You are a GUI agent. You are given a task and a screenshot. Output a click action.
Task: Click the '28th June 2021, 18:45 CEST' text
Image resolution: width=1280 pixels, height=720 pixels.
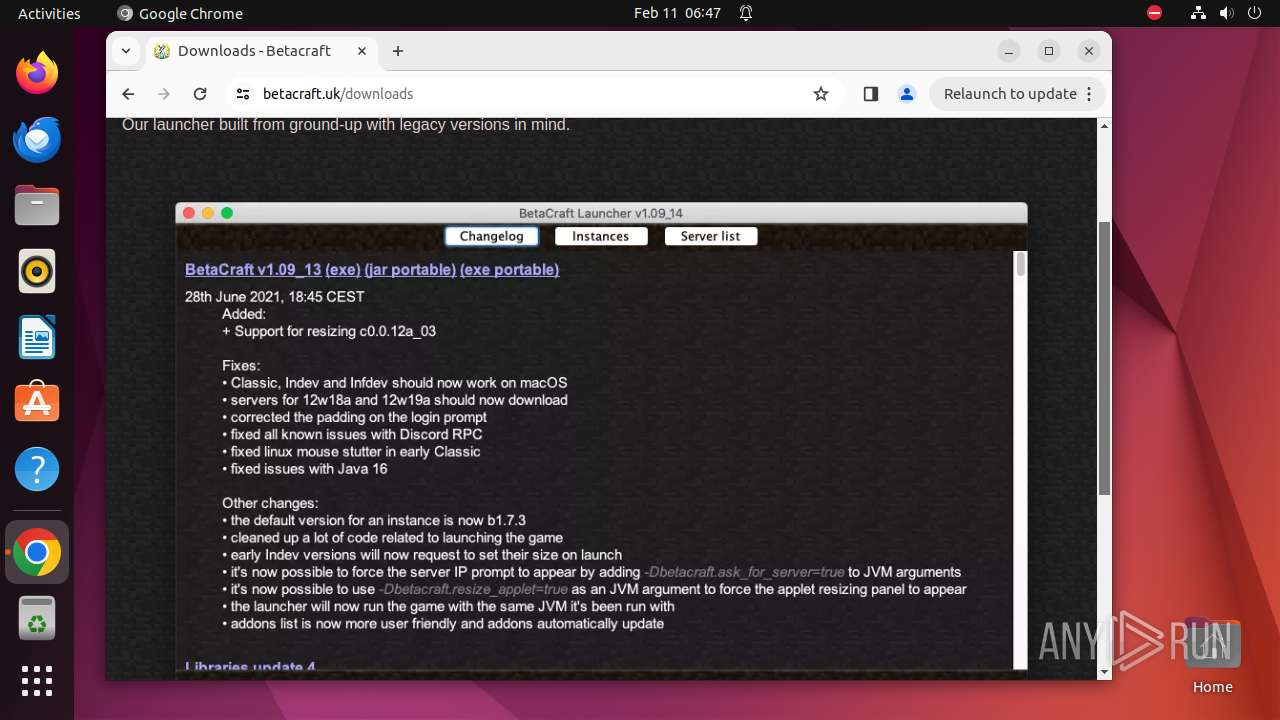275,297
